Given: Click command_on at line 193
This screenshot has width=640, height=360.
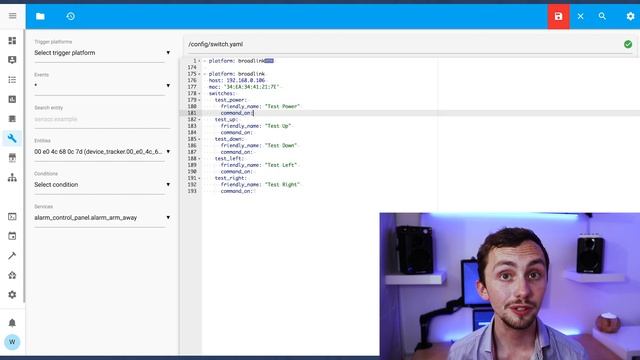Looking at the screenshot, I should pos(237,191).
